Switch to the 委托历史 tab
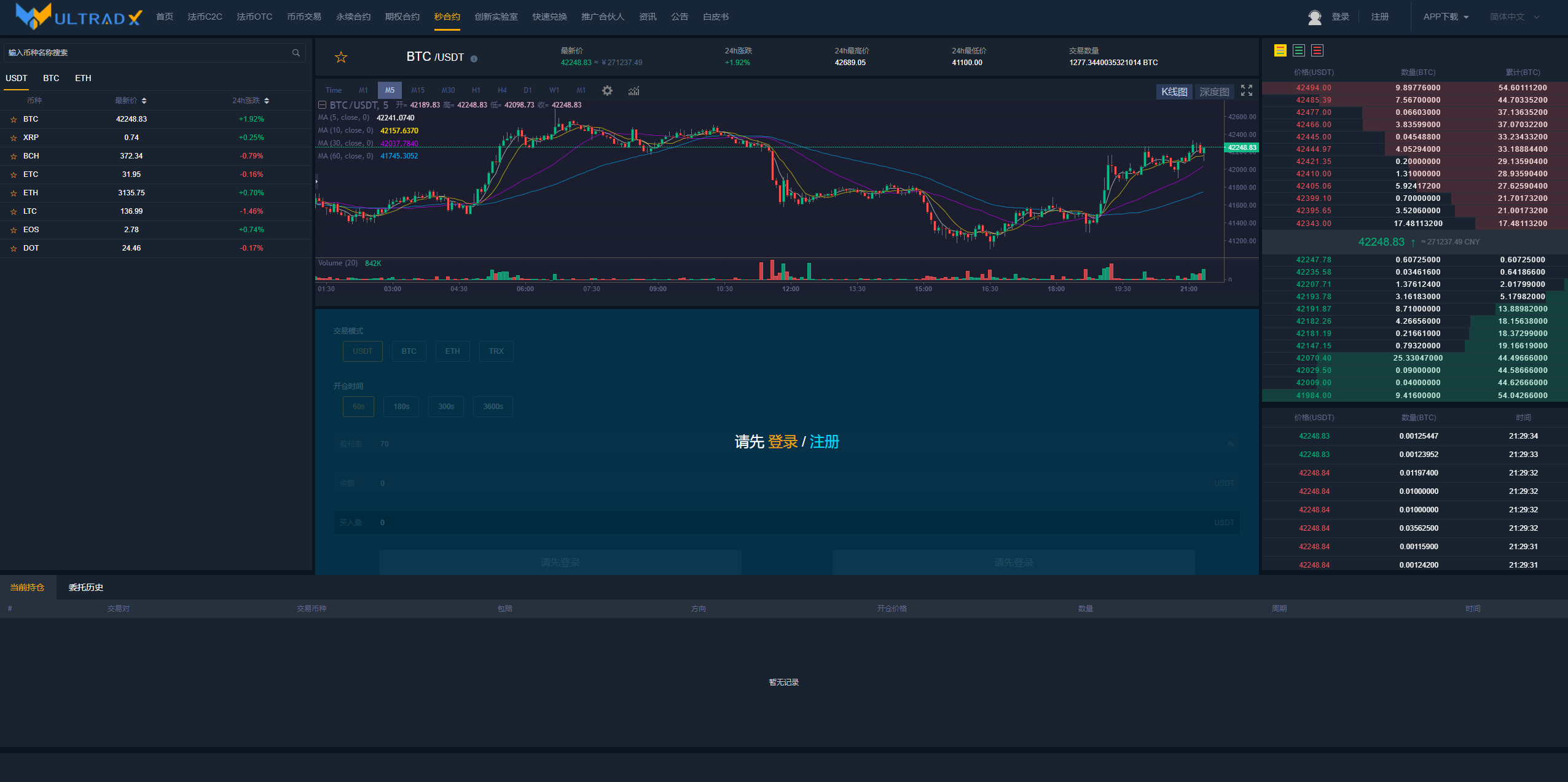The height and width of the screenshot is (782, 1568). point(86,588)
